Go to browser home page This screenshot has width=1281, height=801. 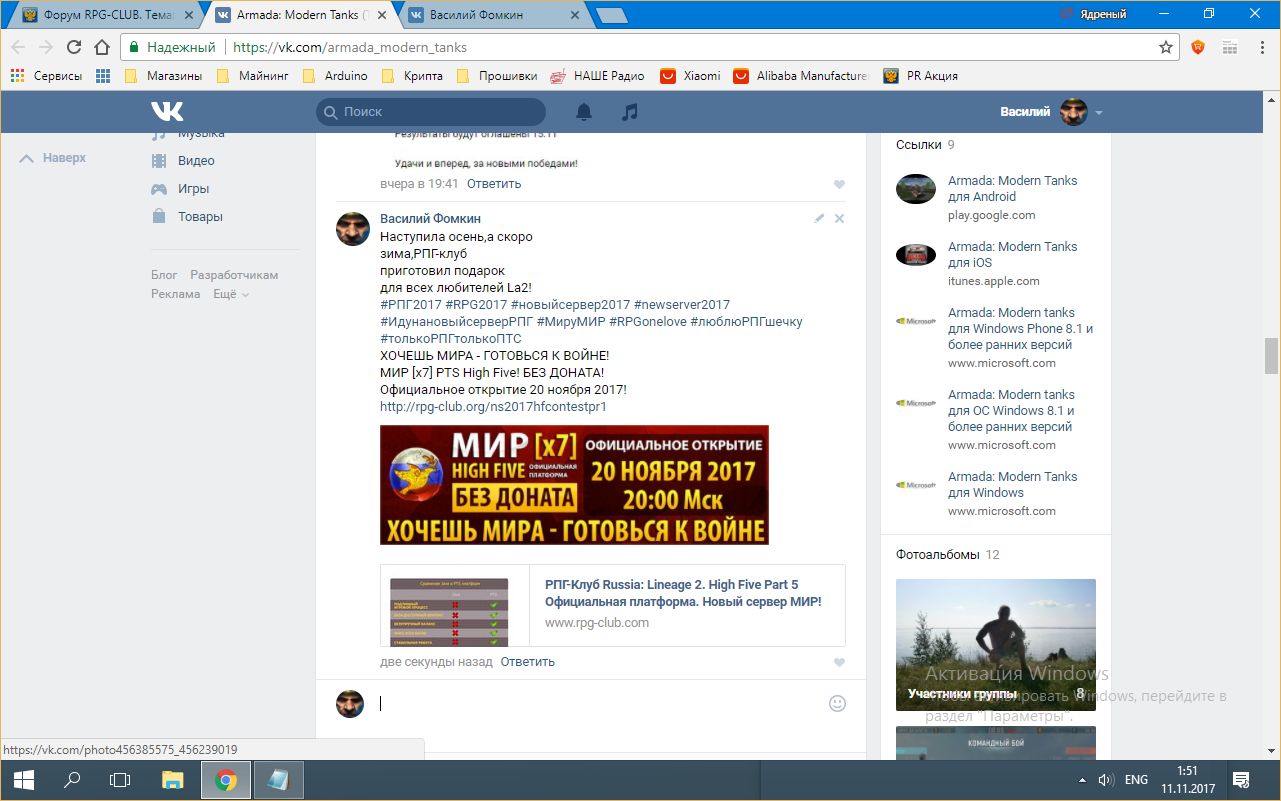(x=102, y=47)
